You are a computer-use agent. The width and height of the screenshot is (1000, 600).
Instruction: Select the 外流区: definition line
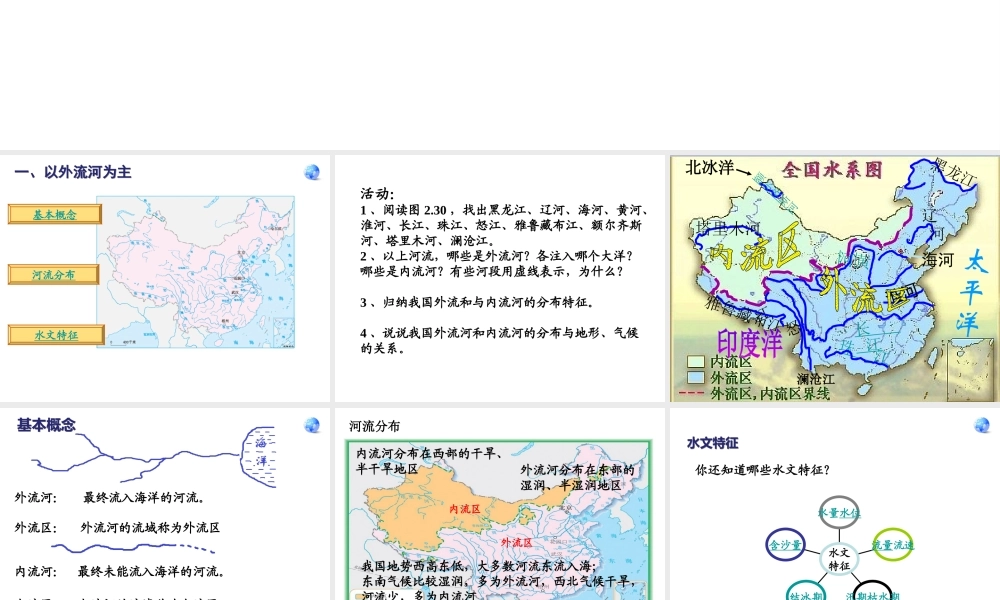(117, 527)
